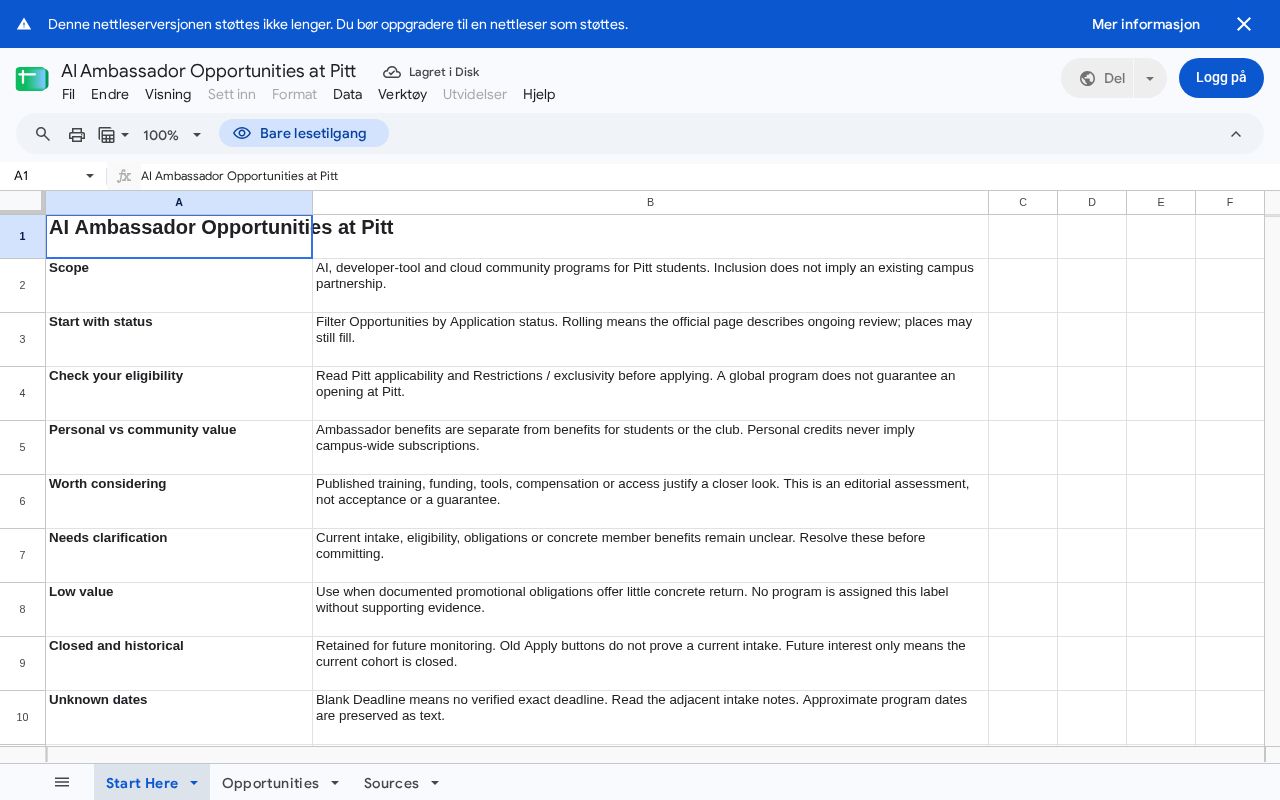Viewport: 1280px width, 800px height.
Task: Click the globe icon on Del button
Action: [x=1088, y=78]
